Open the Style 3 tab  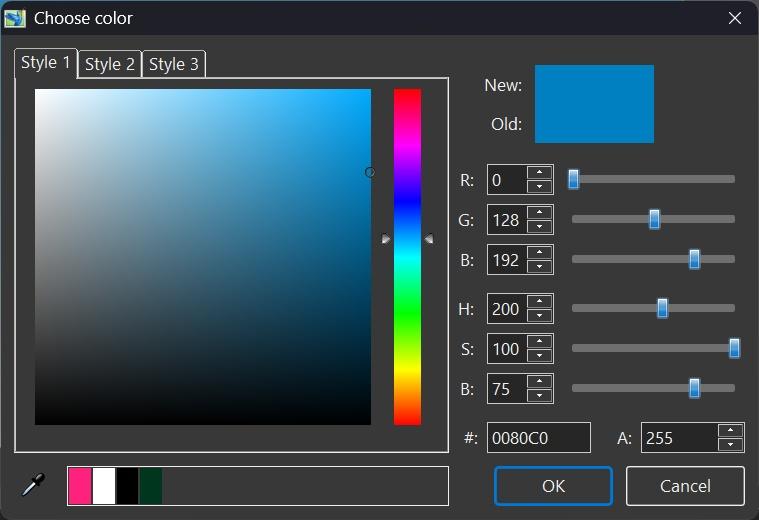[x=174, y=64]
